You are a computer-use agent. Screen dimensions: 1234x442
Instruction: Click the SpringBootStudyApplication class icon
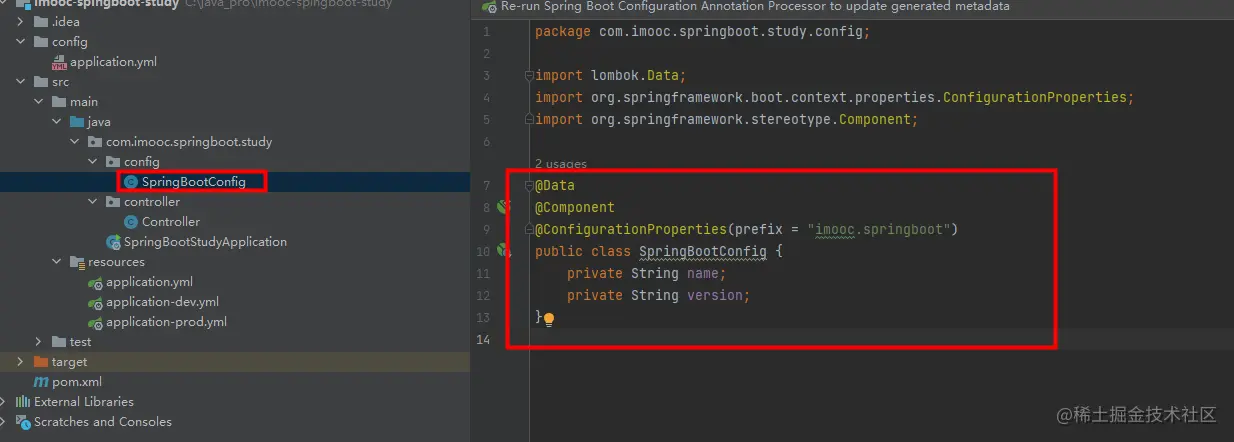(113, 242)
